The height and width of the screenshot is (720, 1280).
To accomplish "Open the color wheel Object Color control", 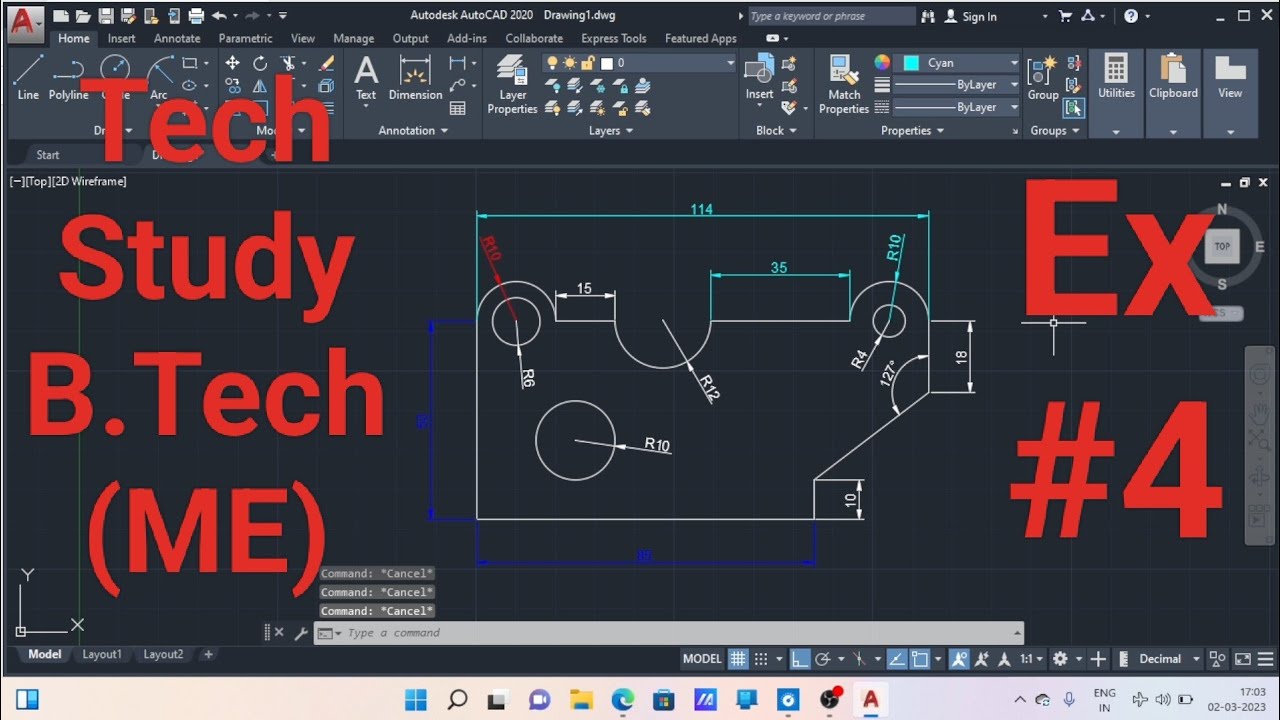I will (882, 62).
